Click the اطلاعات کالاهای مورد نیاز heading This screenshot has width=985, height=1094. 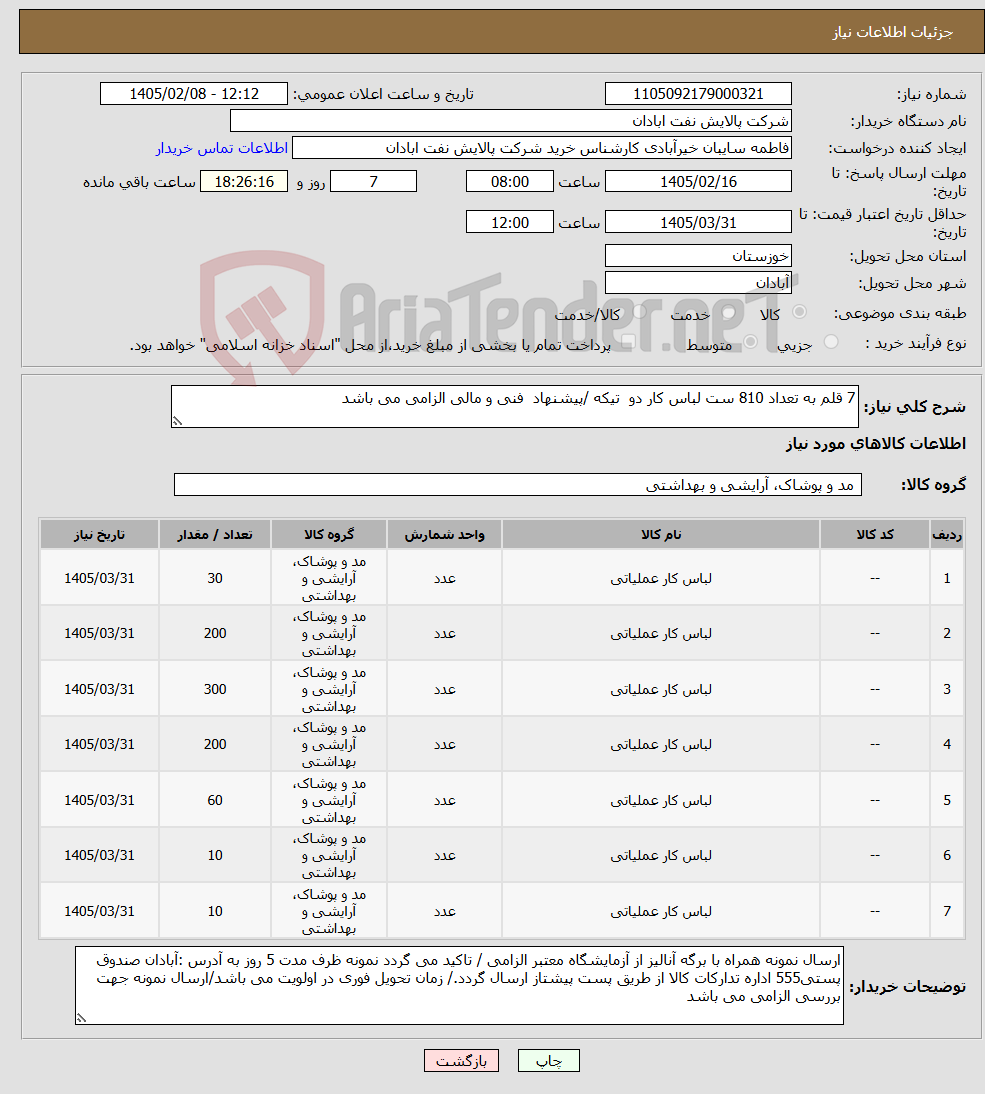pyautogui.click(x=875, y=444)
